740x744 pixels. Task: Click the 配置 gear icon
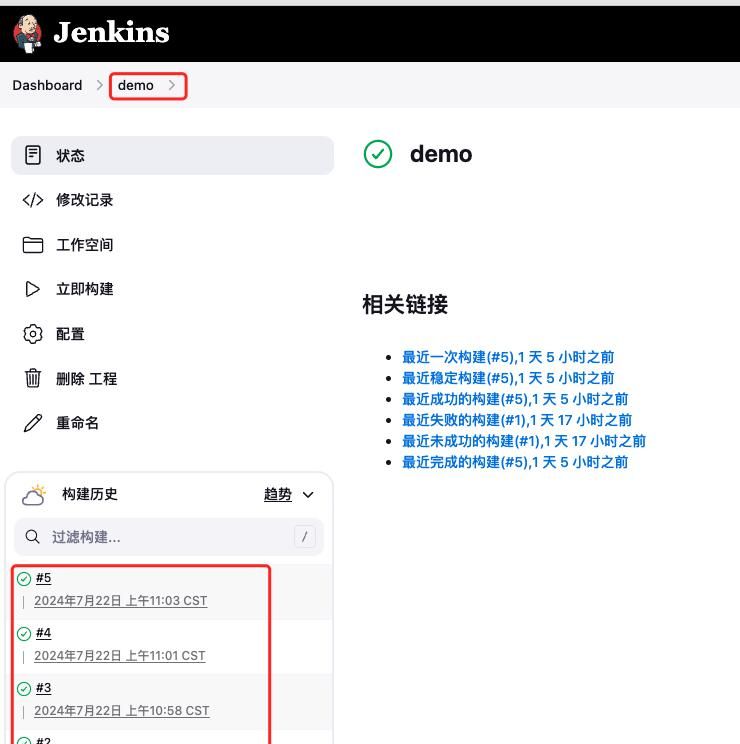(x=33, y=334)
